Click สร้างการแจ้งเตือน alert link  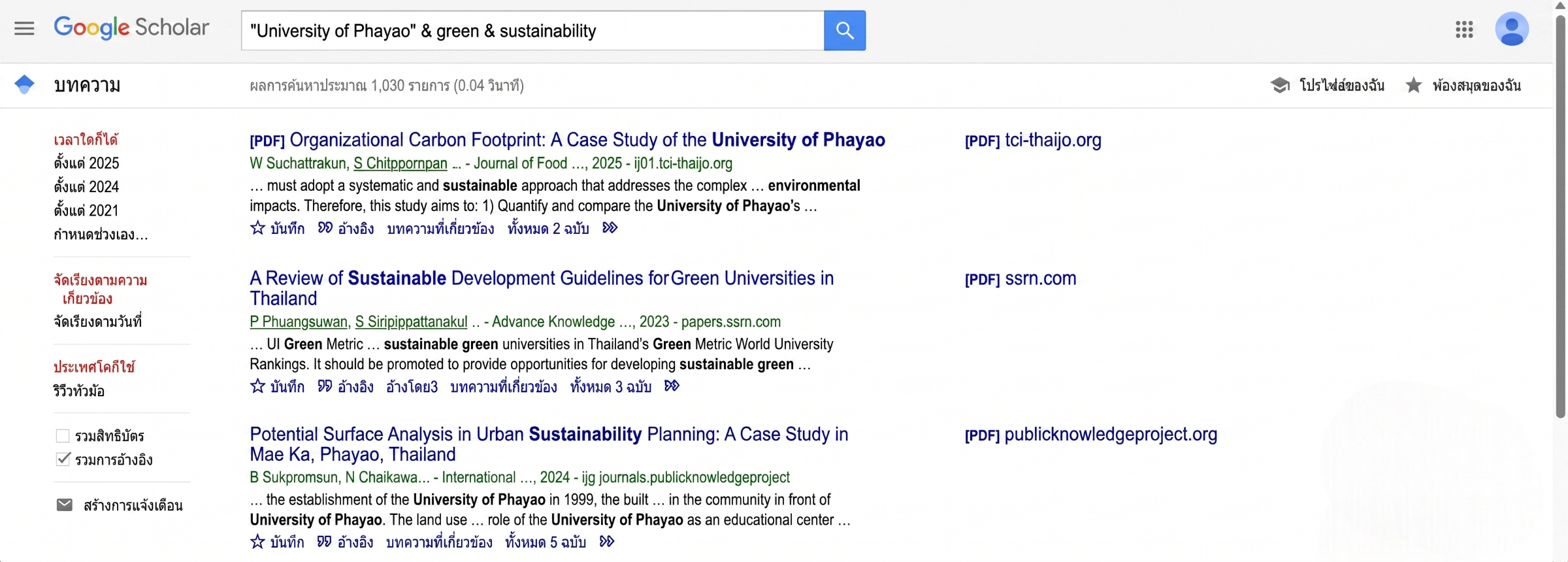[x=133, y=505]
